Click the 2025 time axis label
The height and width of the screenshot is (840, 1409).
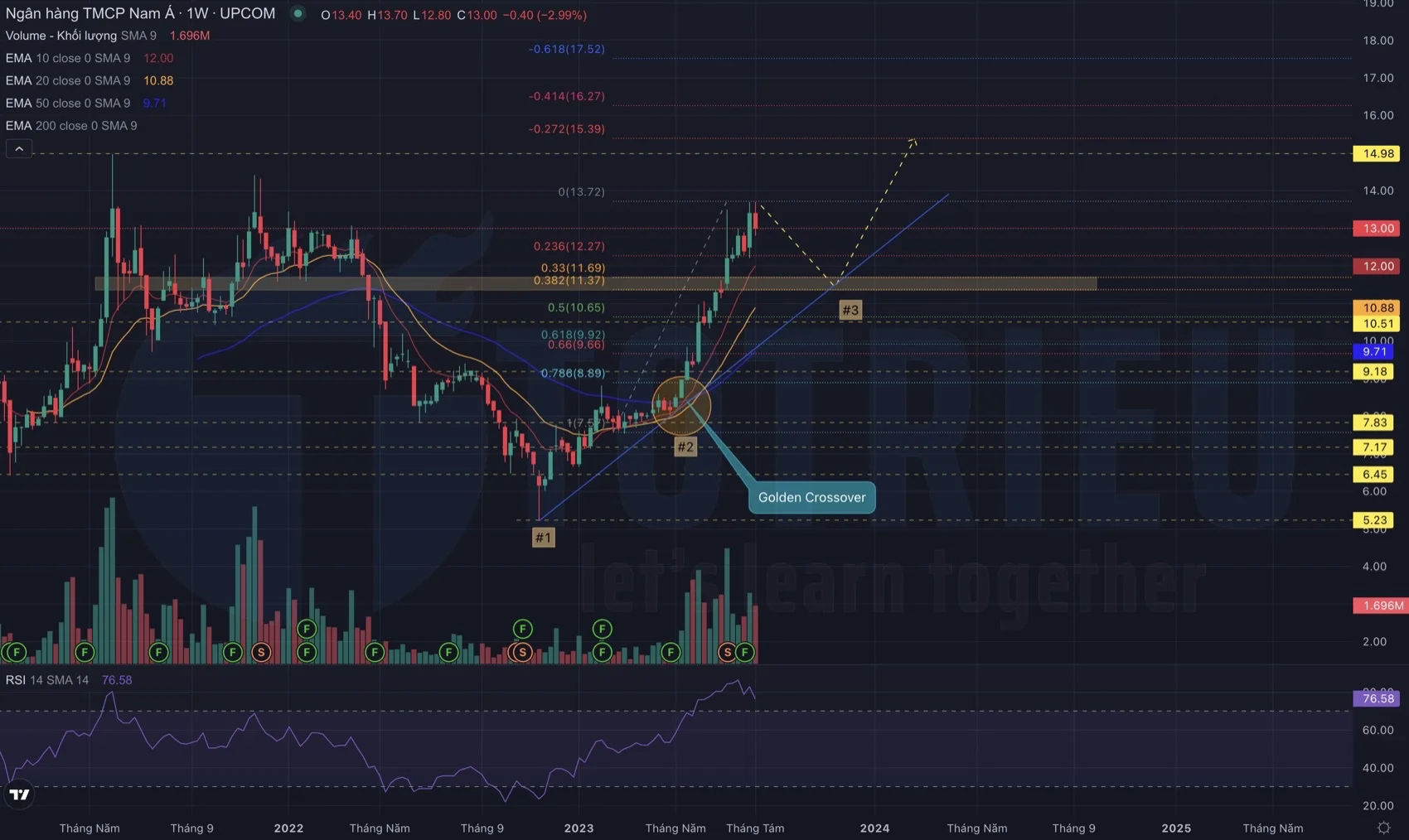coord(1176,828)
